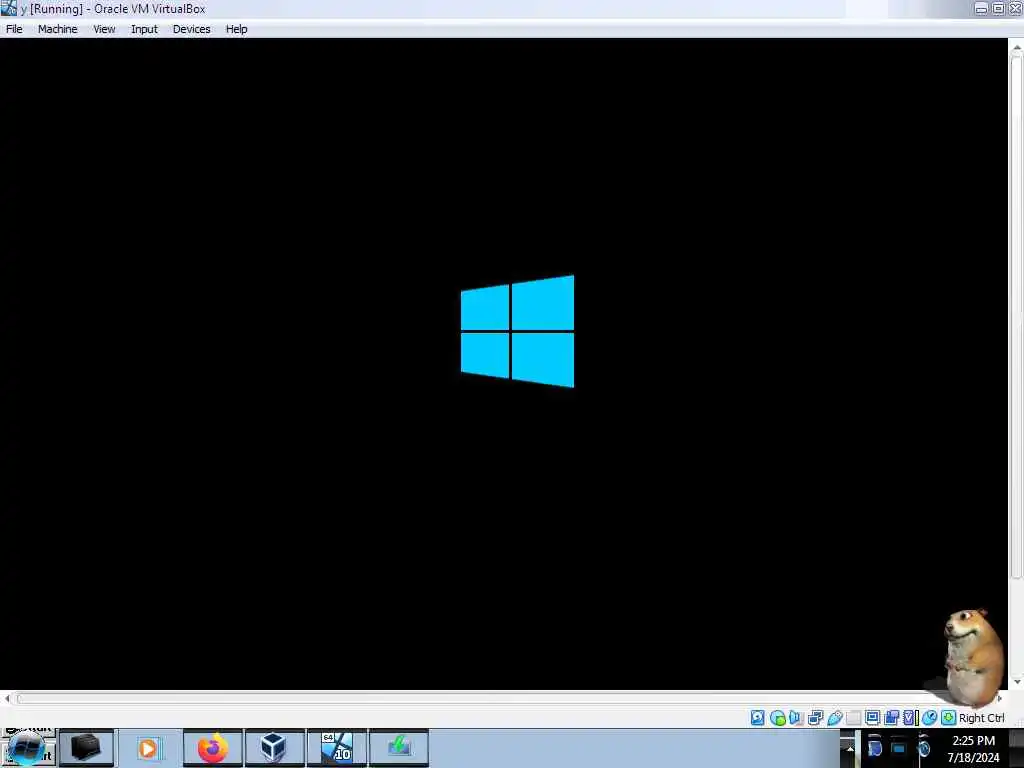Click the mouse integration status icon
Viewport: 1024px width, 768px height.
click(x=929, y=718)
